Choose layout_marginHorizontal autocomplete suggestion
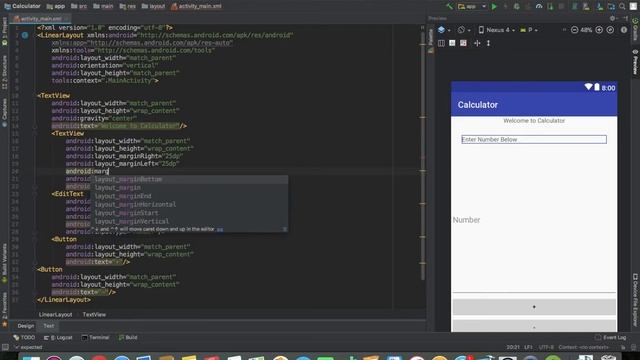Viewport: 640px width, 360px height. (x=190, y=204)
